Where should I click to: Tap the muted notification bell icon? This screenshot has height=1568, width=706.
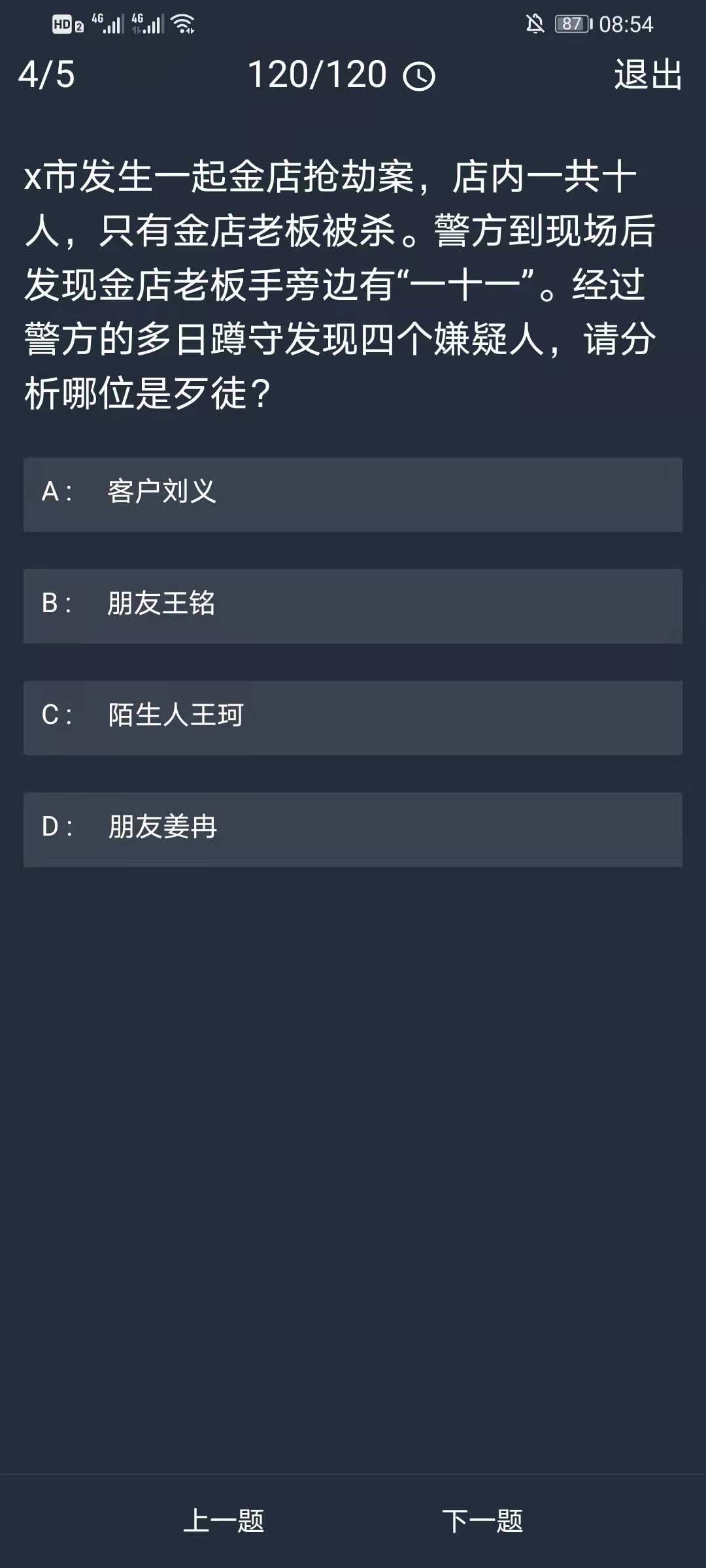tap(535, 24)
